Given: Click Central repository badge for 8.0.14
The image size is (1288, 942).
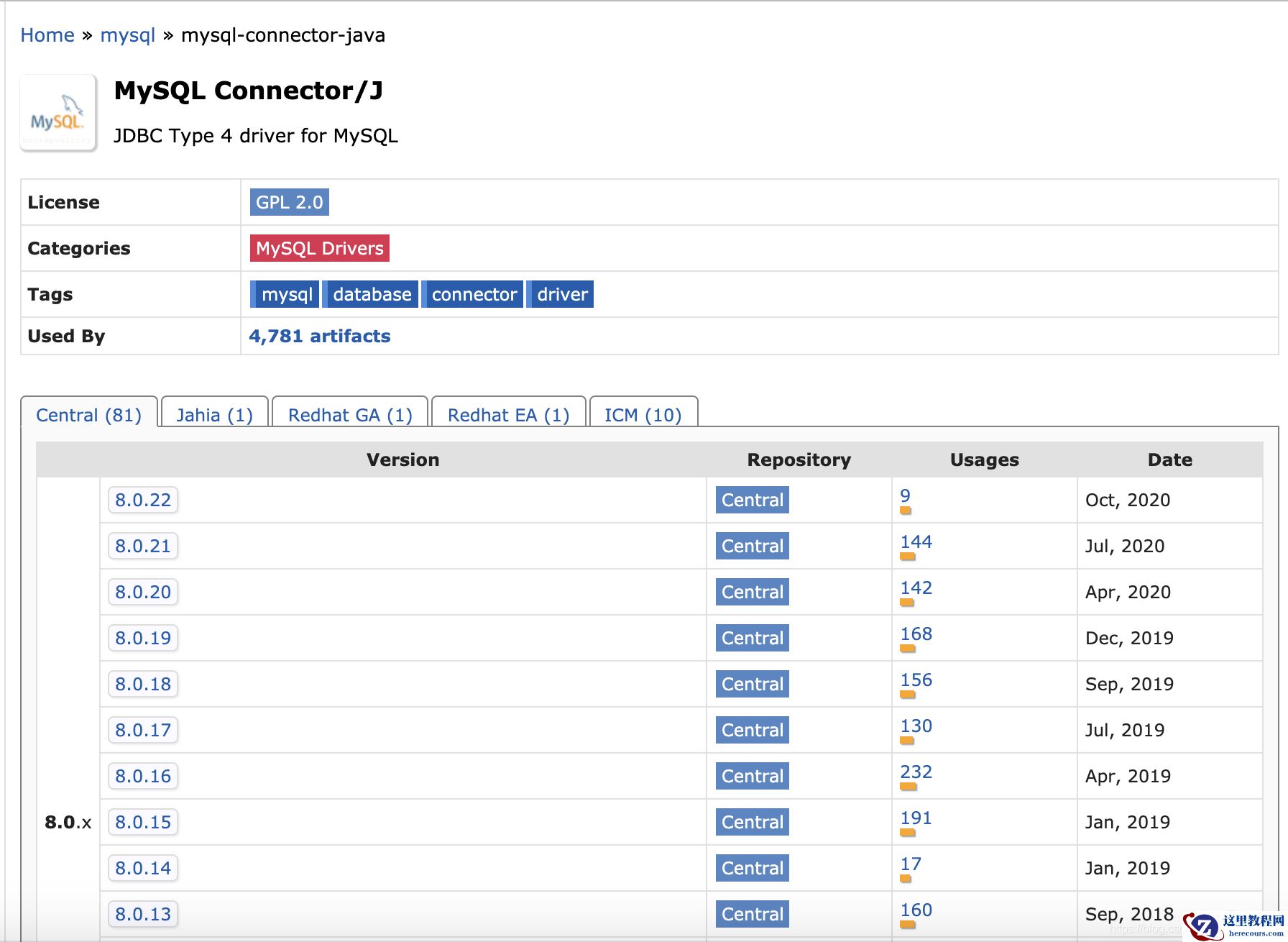Looking at the screenshot, I should (753, 868).
